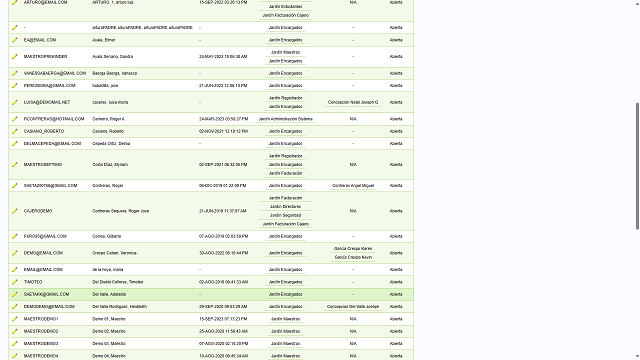Screen dimensions: 640x360
Task: Click the García Crespo Karen link
Action: pyautogui.click(x=353, y=249)
